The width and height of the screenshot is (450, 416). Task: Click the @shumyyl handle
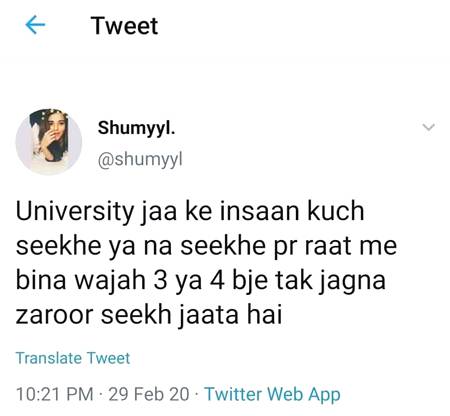(x=140, y=160)
